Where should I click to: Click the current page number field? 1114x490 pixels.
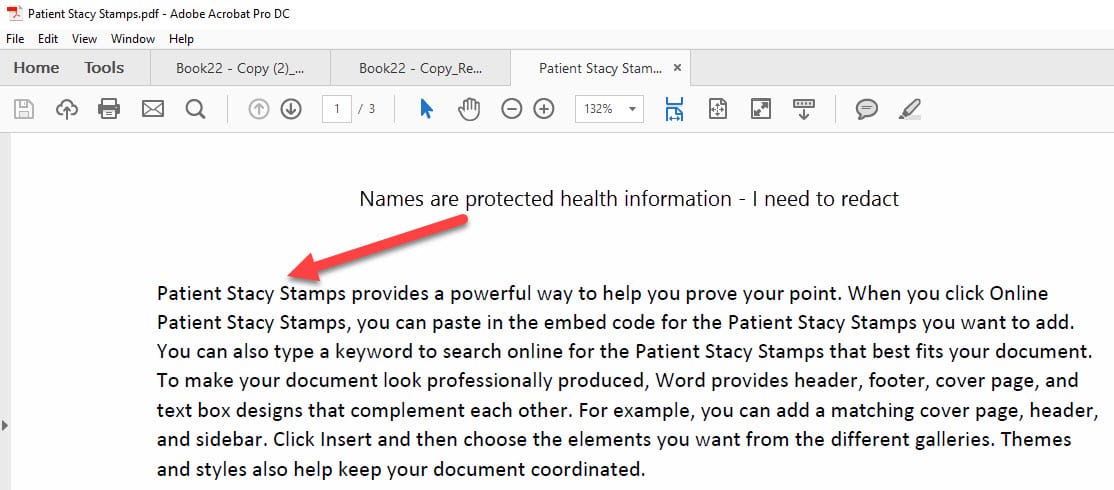point(337,109)
